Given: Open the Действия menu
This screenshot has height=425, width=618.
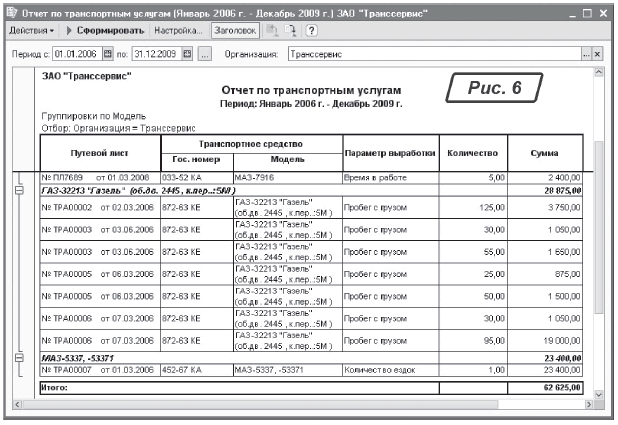Looking at the screenshot, I should [26, 32].
